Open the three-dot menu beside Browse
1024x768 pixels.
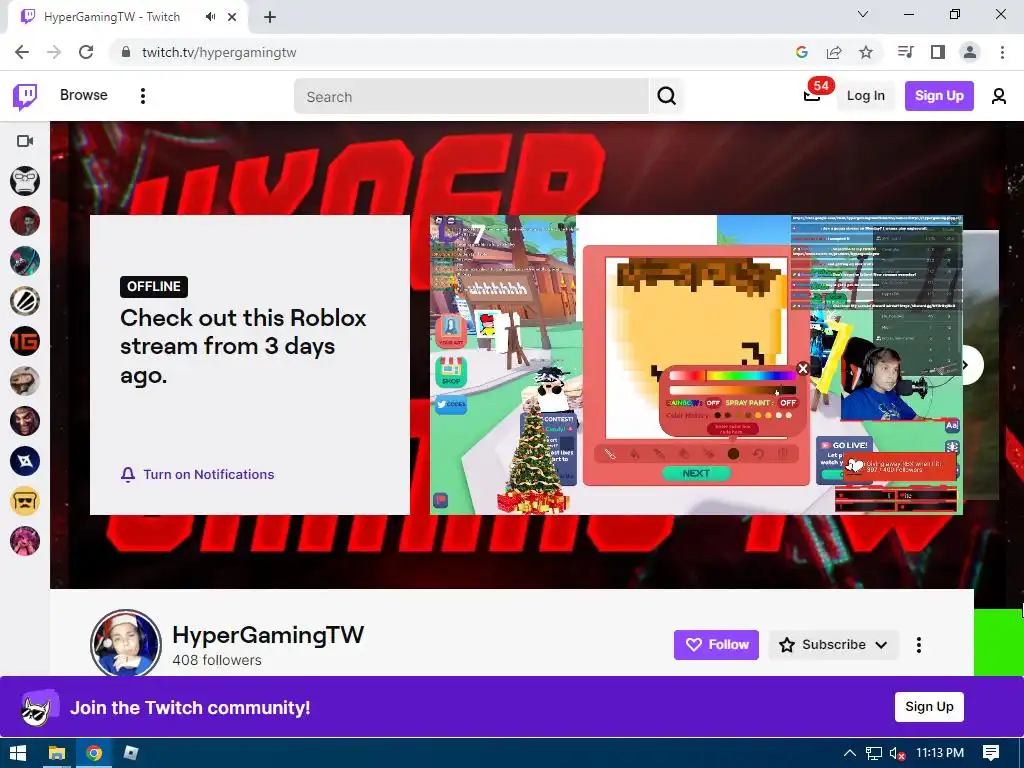(x=142, y=96)
